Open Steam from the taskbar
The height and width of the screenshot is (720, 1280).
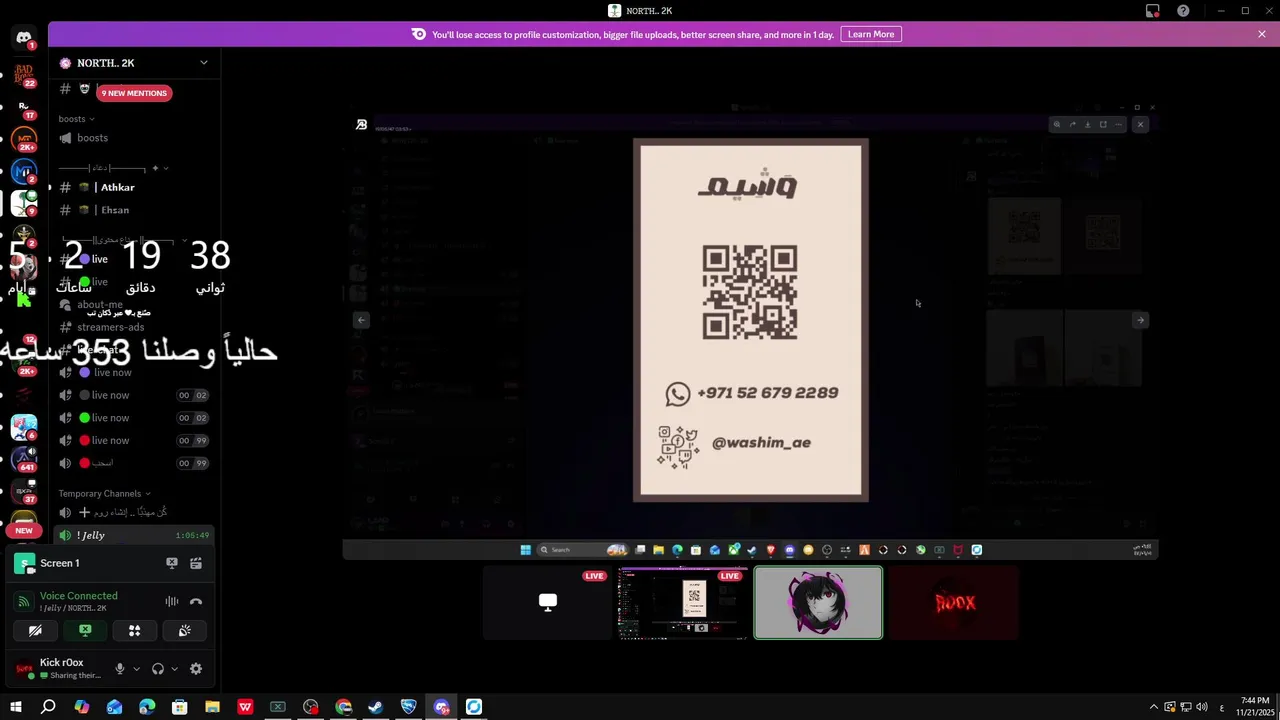[x=376, y=707]
